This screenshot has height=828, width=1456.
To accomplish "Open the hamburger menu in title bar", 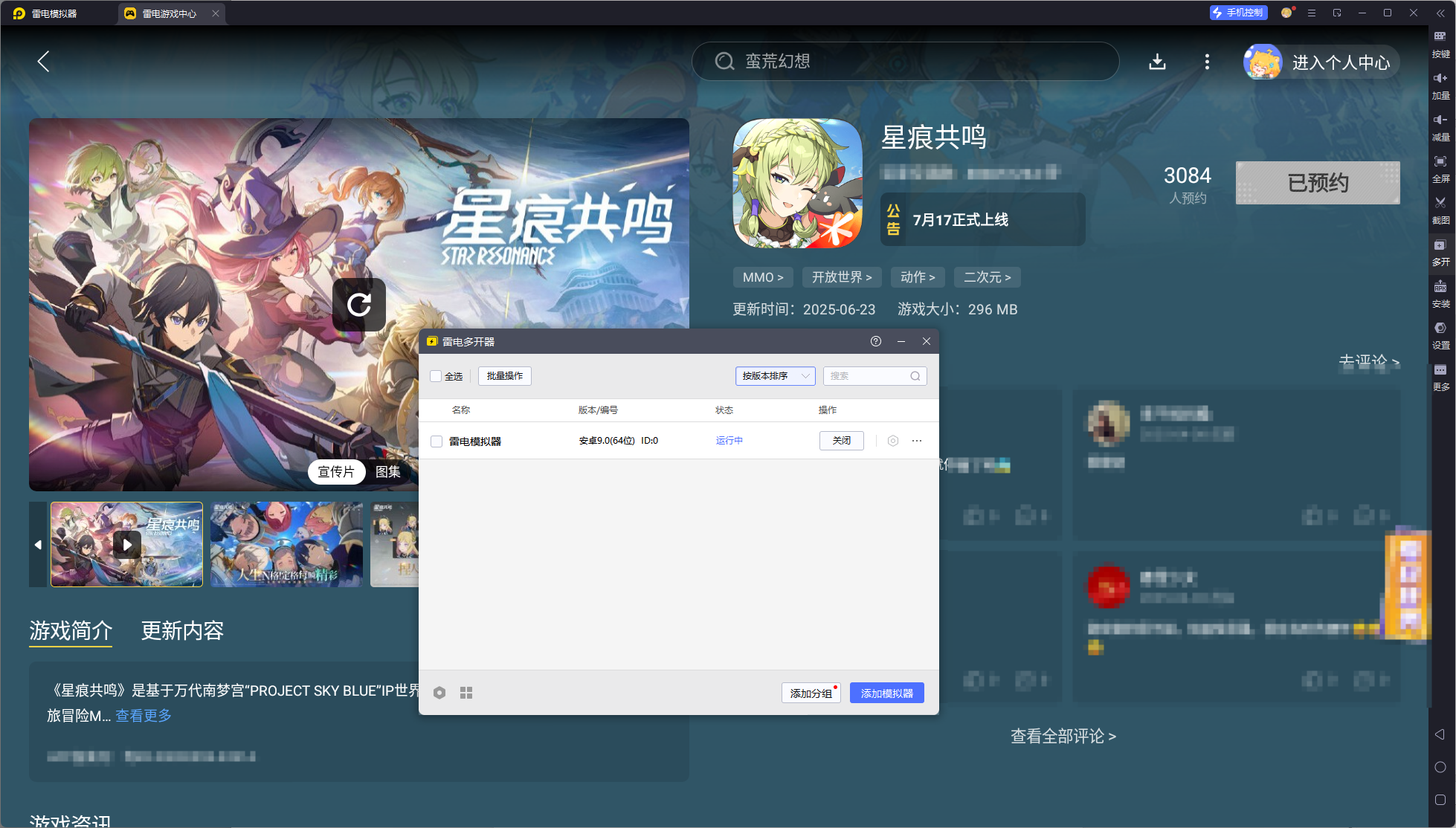I will tap(1312, 13).
